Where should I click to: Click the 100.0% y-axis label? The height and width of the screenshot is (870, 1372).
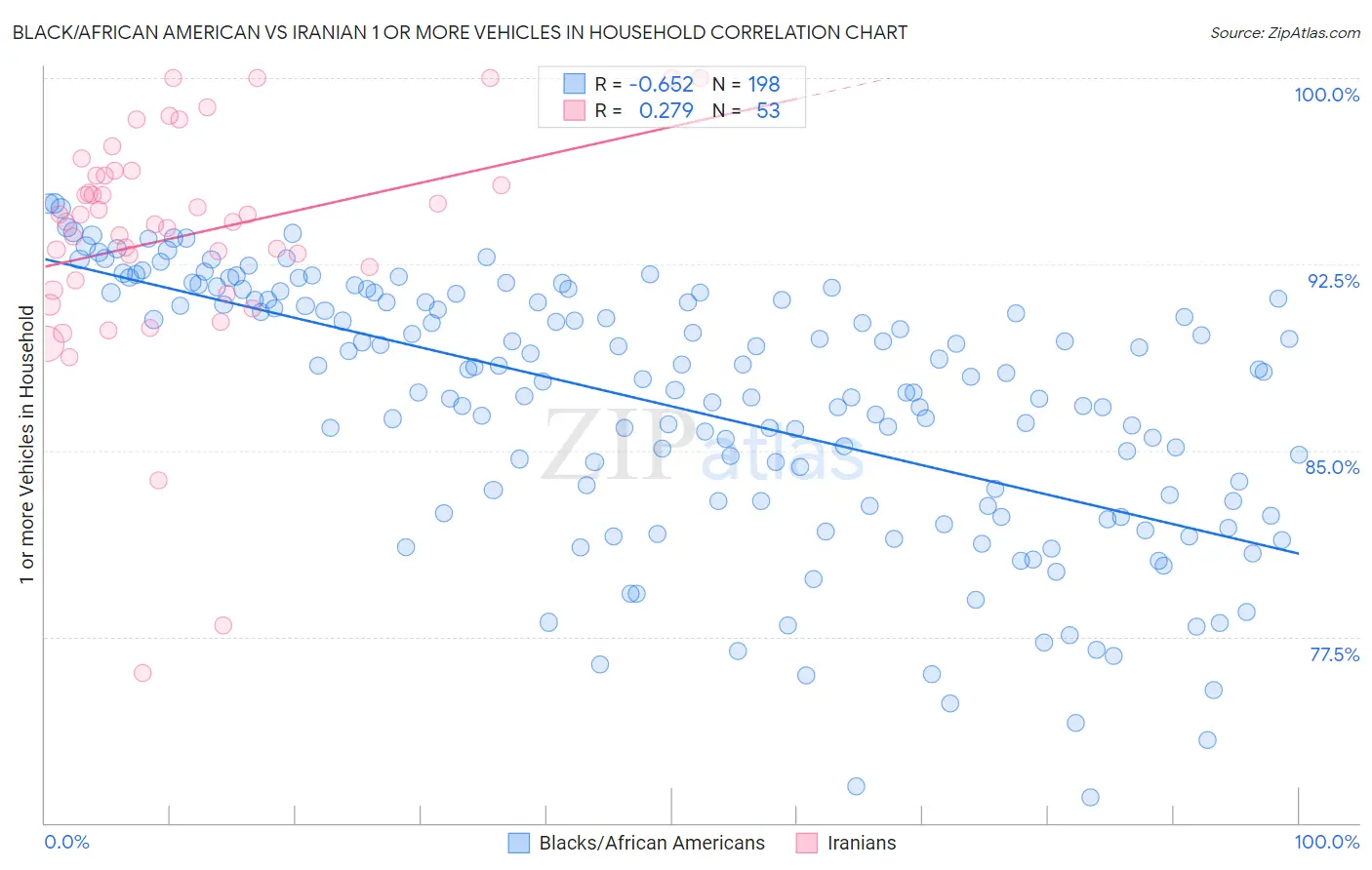click(1326, 95)
